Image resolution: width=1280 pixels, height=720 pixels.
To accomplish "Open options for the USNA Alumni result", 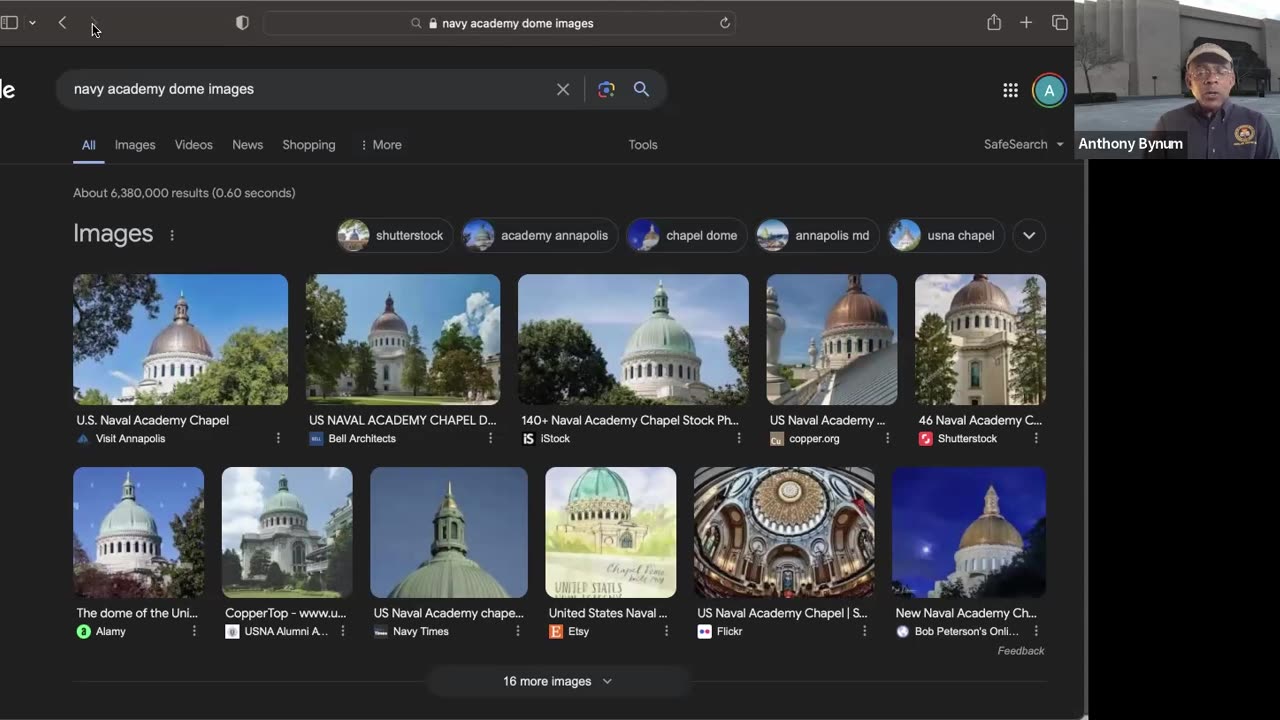I will tap(343, 631).
